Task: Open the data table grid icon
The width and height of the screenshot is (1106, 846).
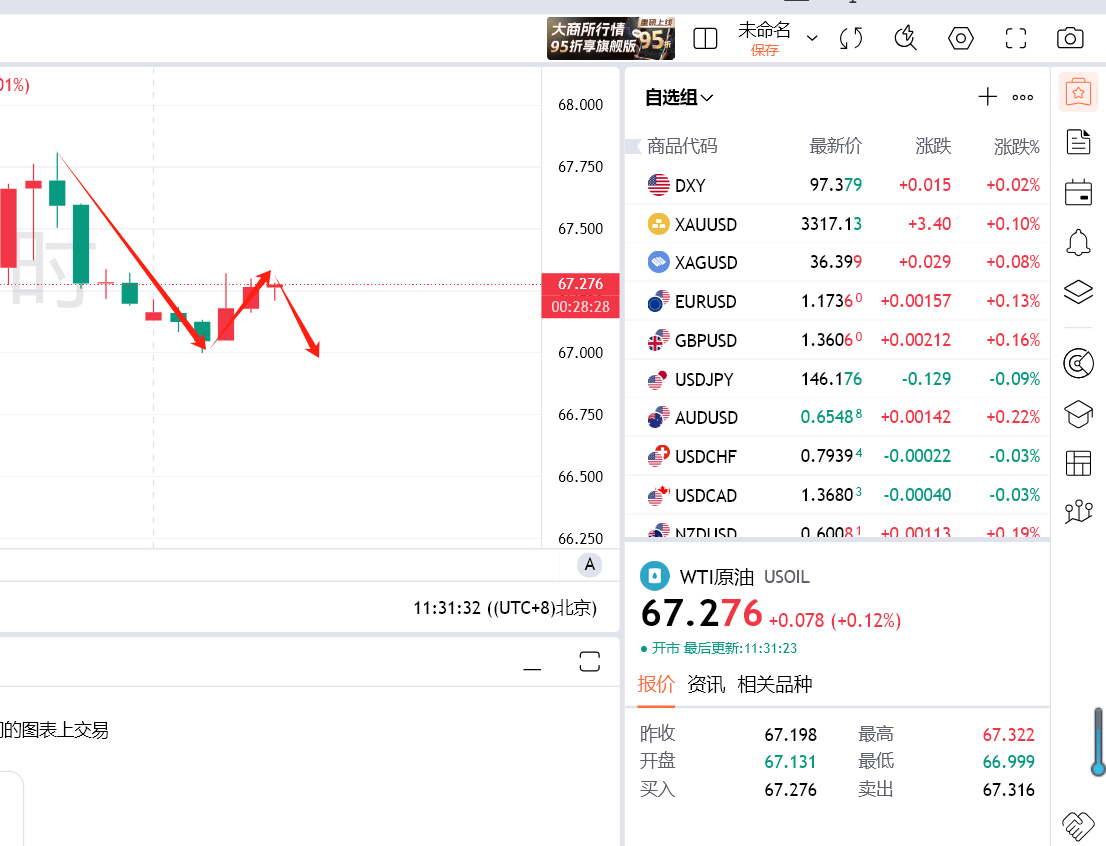Action: click(x=1078, y=464)
